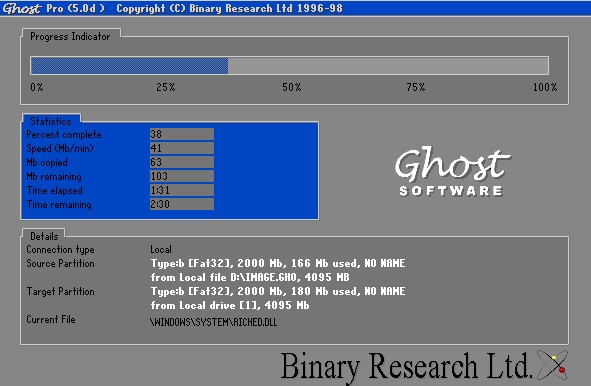Click the Ghost Software logo graphic

pyautogui.click(x=453, y=172)
